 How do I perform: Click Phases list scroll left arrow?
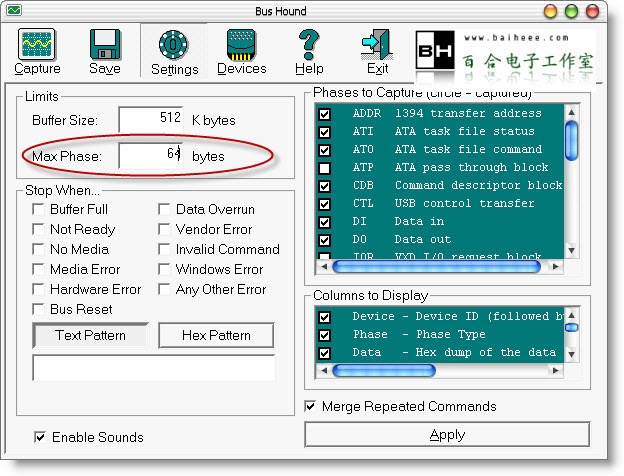(x=324, y=266)
